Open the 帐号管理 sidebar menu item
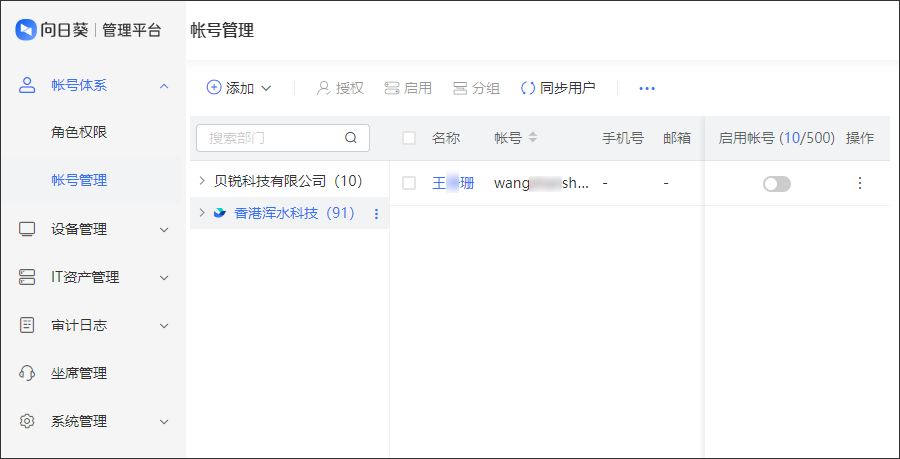This screenshot has width=900, height=459. tap(79, 180)
